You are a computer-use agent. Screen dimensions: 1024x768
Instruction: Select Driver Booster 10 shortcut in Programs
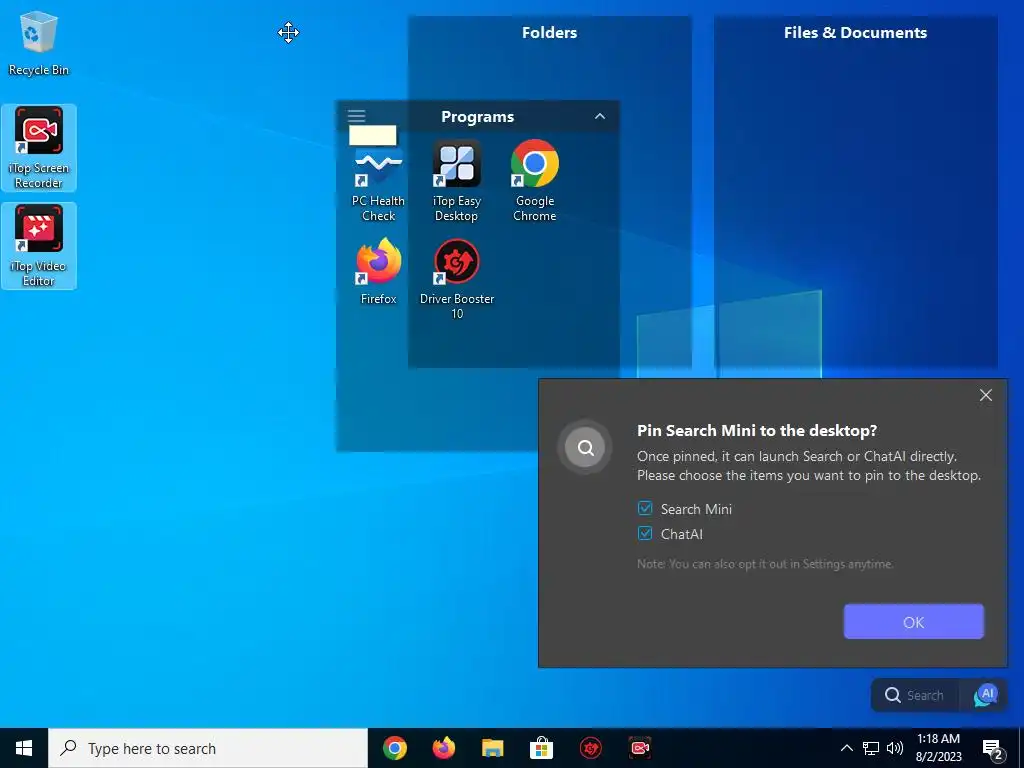(456, 279)
